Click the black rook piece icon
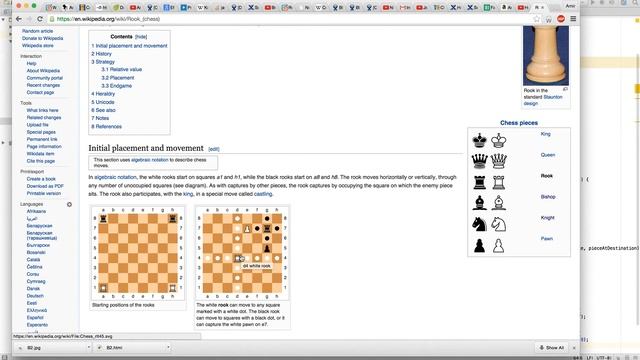This screenshot has width=640, height=360. pos(479,182)
